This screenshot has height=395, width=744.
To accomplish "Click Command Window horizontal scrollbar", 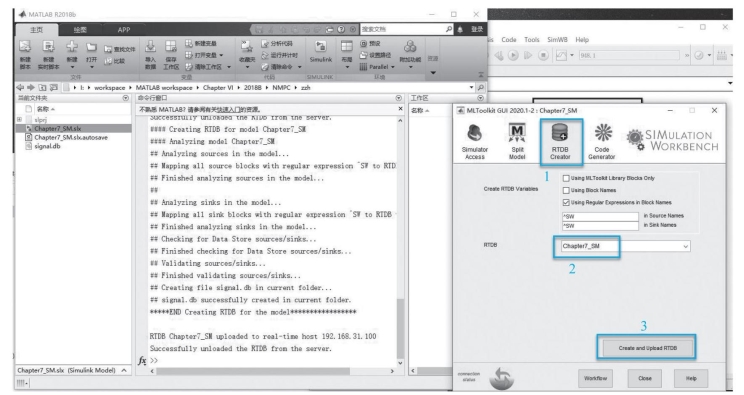I will 253,371.
